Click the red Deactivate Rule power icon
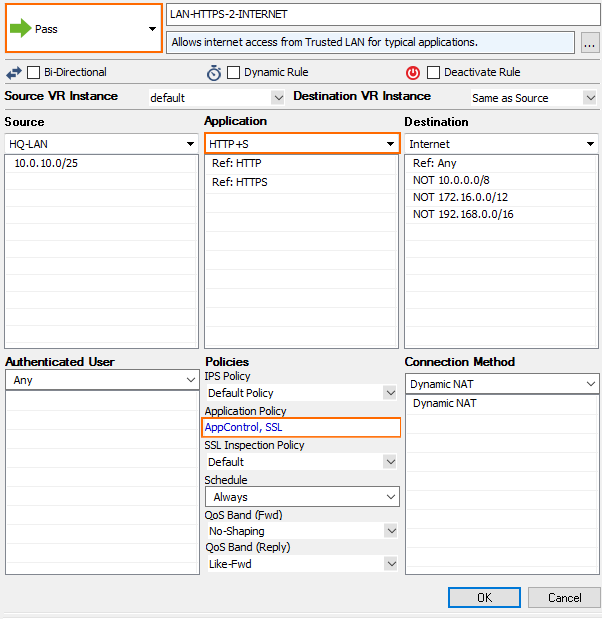 (x=412, y=73)
